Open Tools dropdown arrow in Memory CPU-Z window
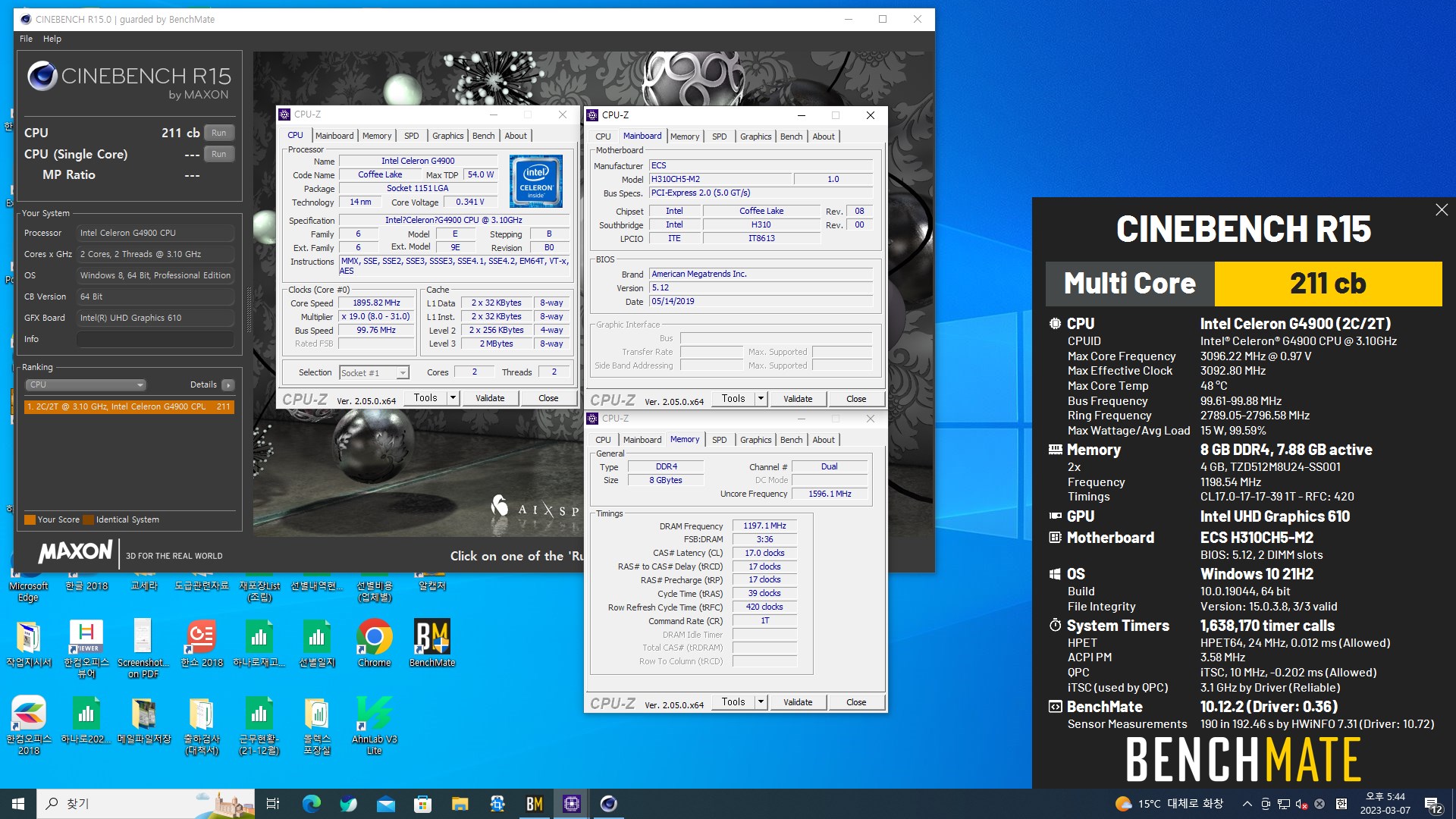This screenshot has width=1456, height=819. pyautogui.click(x=760, y=701)
